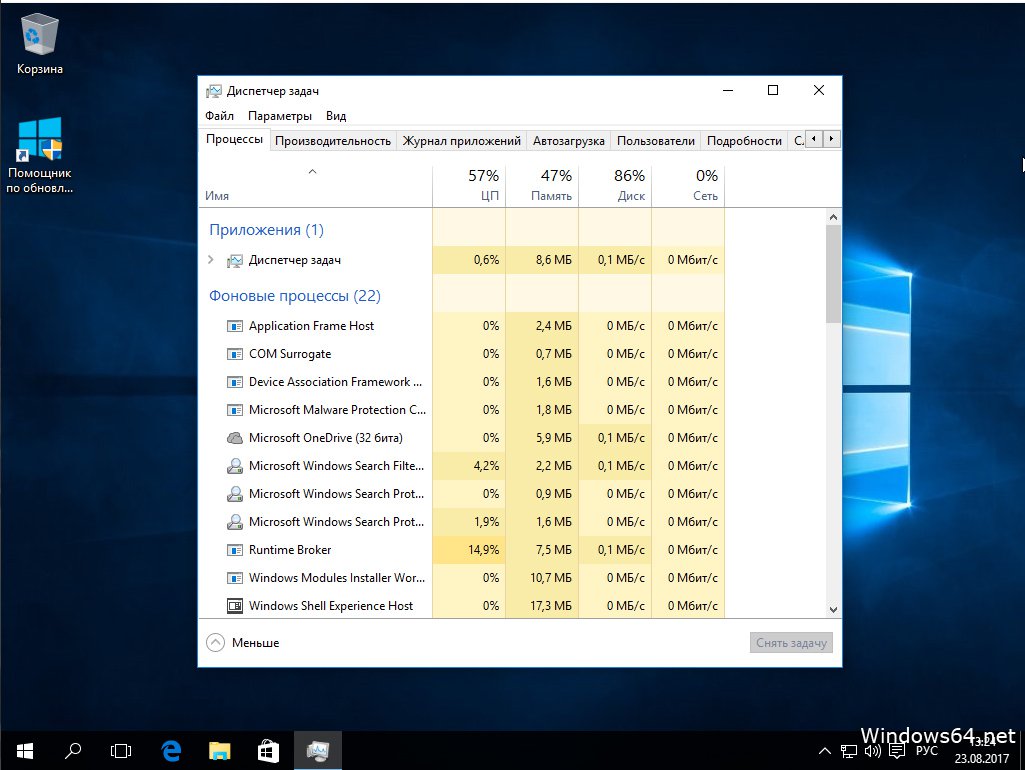Open the Помощник по обновлению desktop shortcut
1025x770 pixels.
39,156
